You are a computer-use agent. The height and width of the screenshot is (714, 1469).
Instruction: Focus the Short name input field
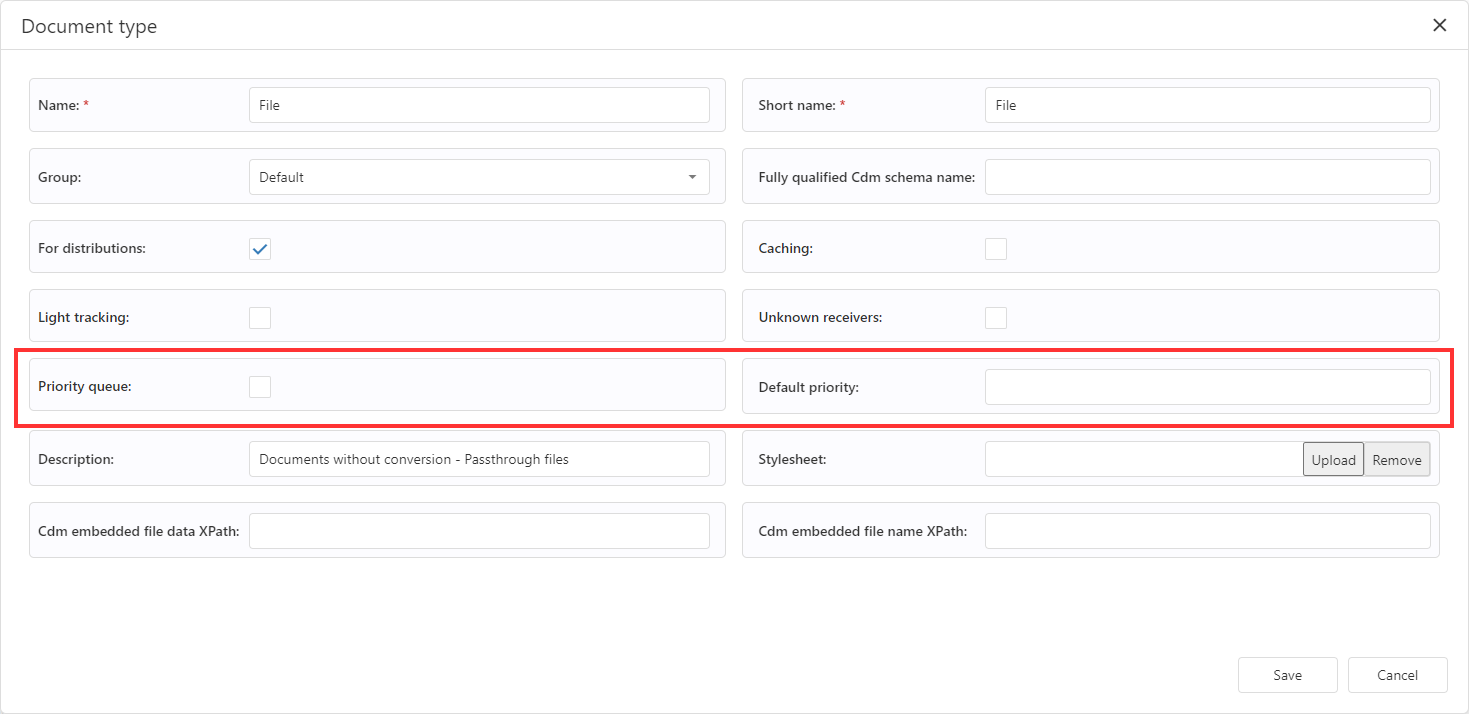point(1207,105)
